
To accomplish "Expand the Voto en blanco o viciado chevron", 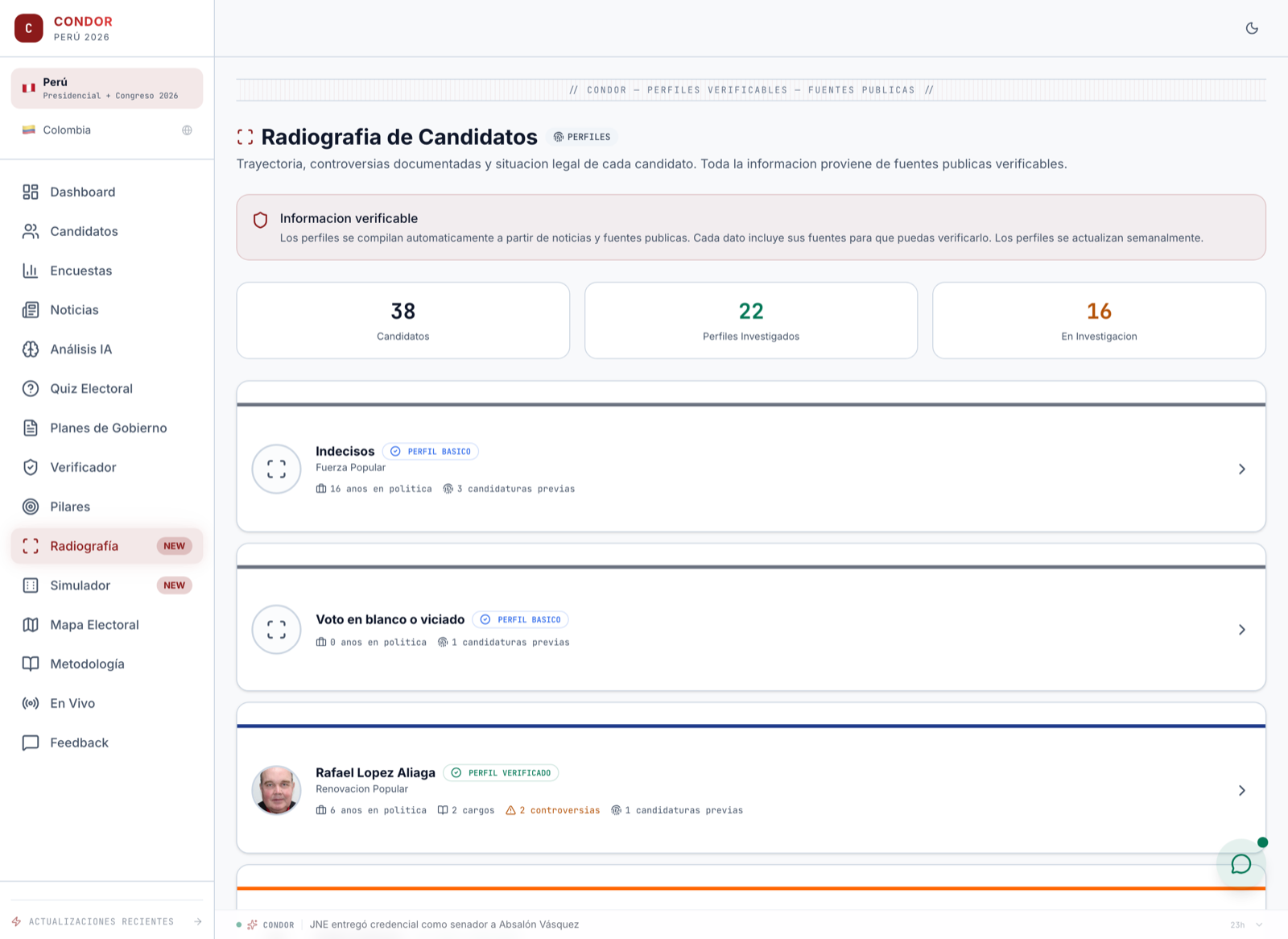I will [x=1242, y=630].
